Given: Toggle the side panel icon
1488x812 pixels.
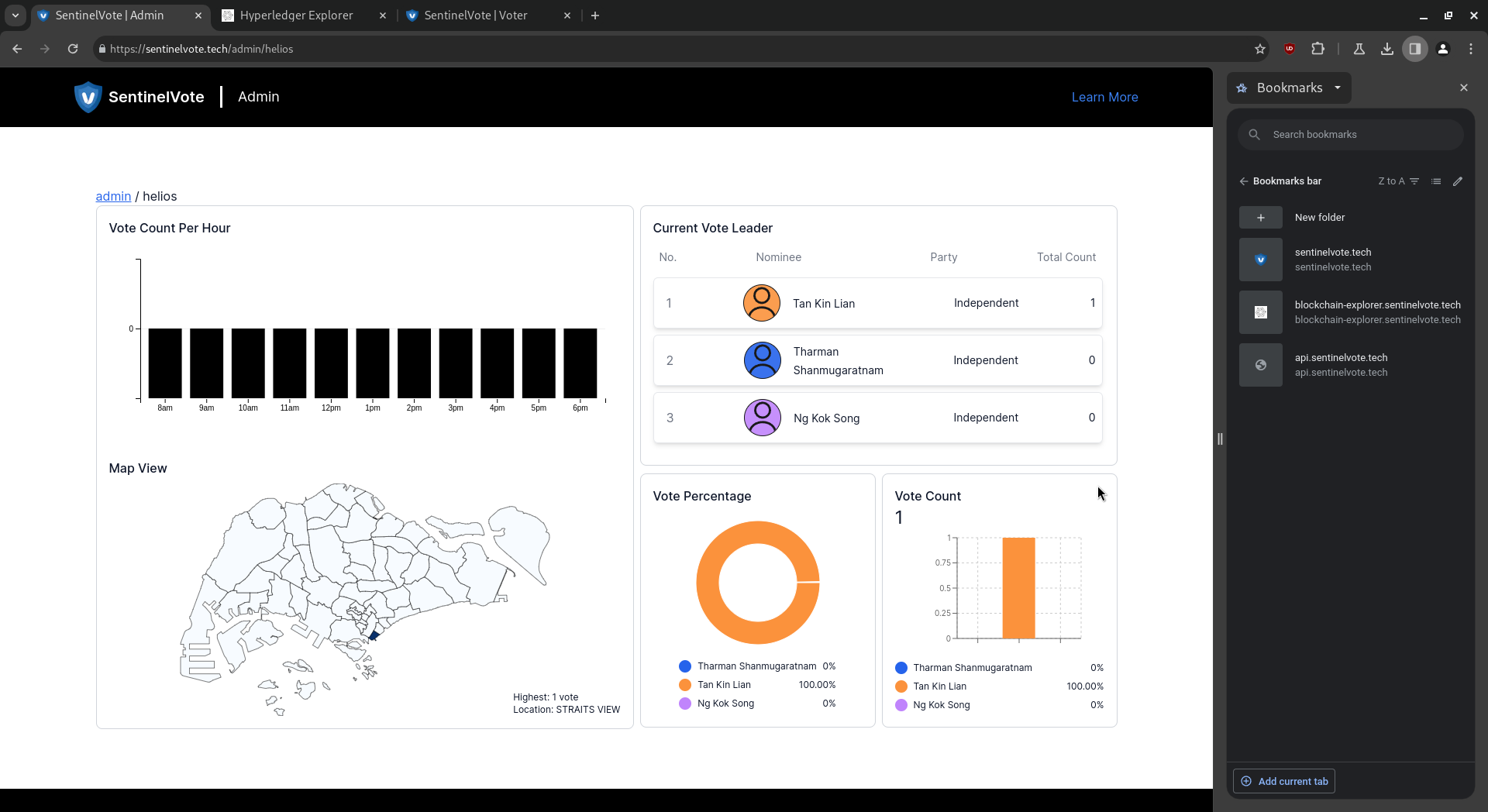Looking at the screenshot, I should [x=1415, y=49].
